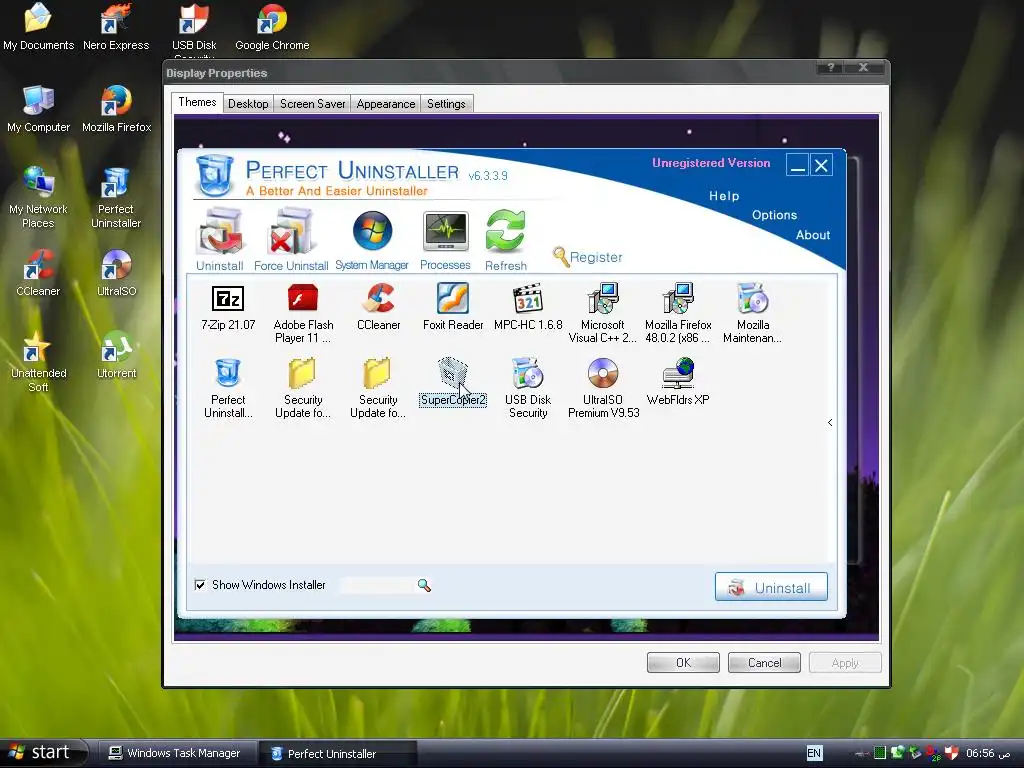Viewport: 1024px width, 768px height.
Task: Open System Manager tool
Action: [372, 239]
